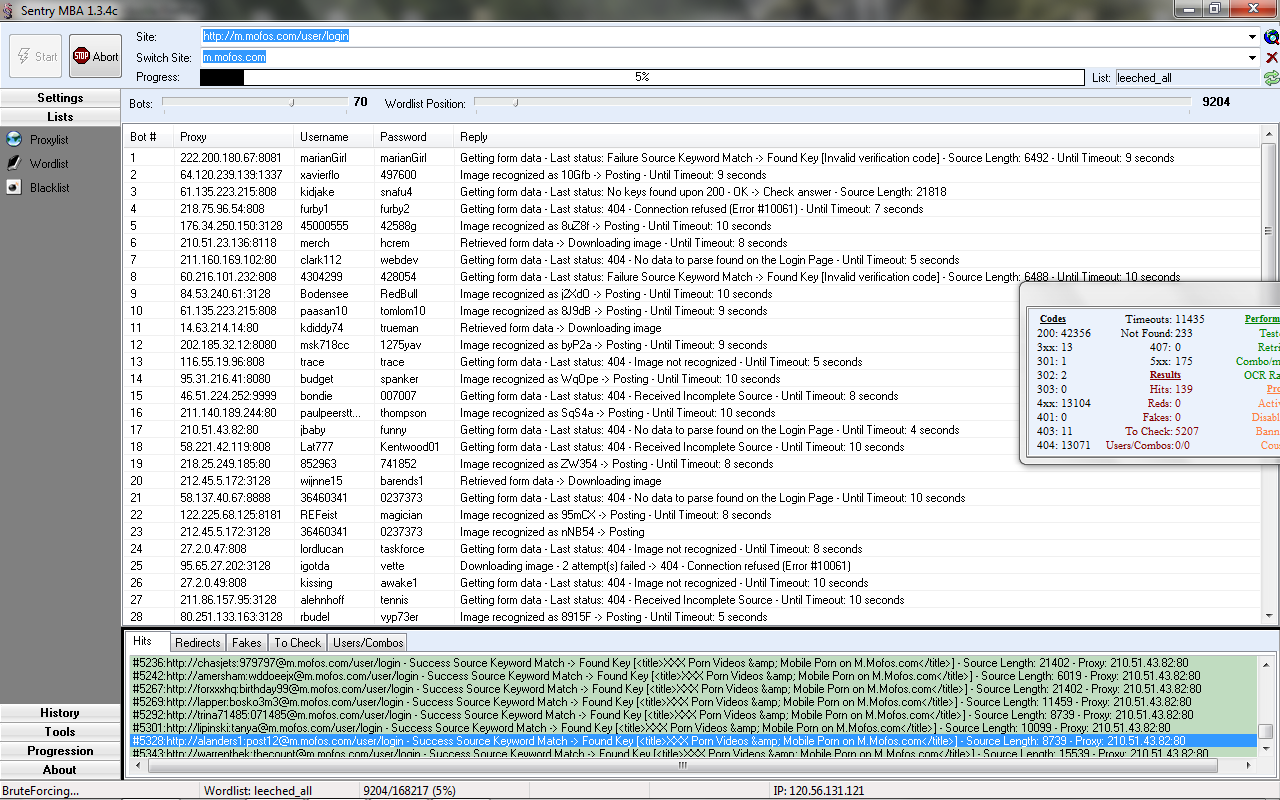Image resolution: width=1280 pixels, height=800 pixels.
Task: Click the 'Password' column header
Action: pyautogui.click(x=414, y=137)
